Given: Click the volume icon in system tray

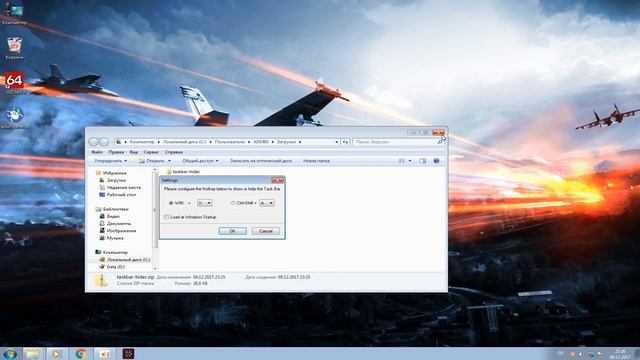Looking at the screenshot, I should pyautogui.click(x=580, y=354).
